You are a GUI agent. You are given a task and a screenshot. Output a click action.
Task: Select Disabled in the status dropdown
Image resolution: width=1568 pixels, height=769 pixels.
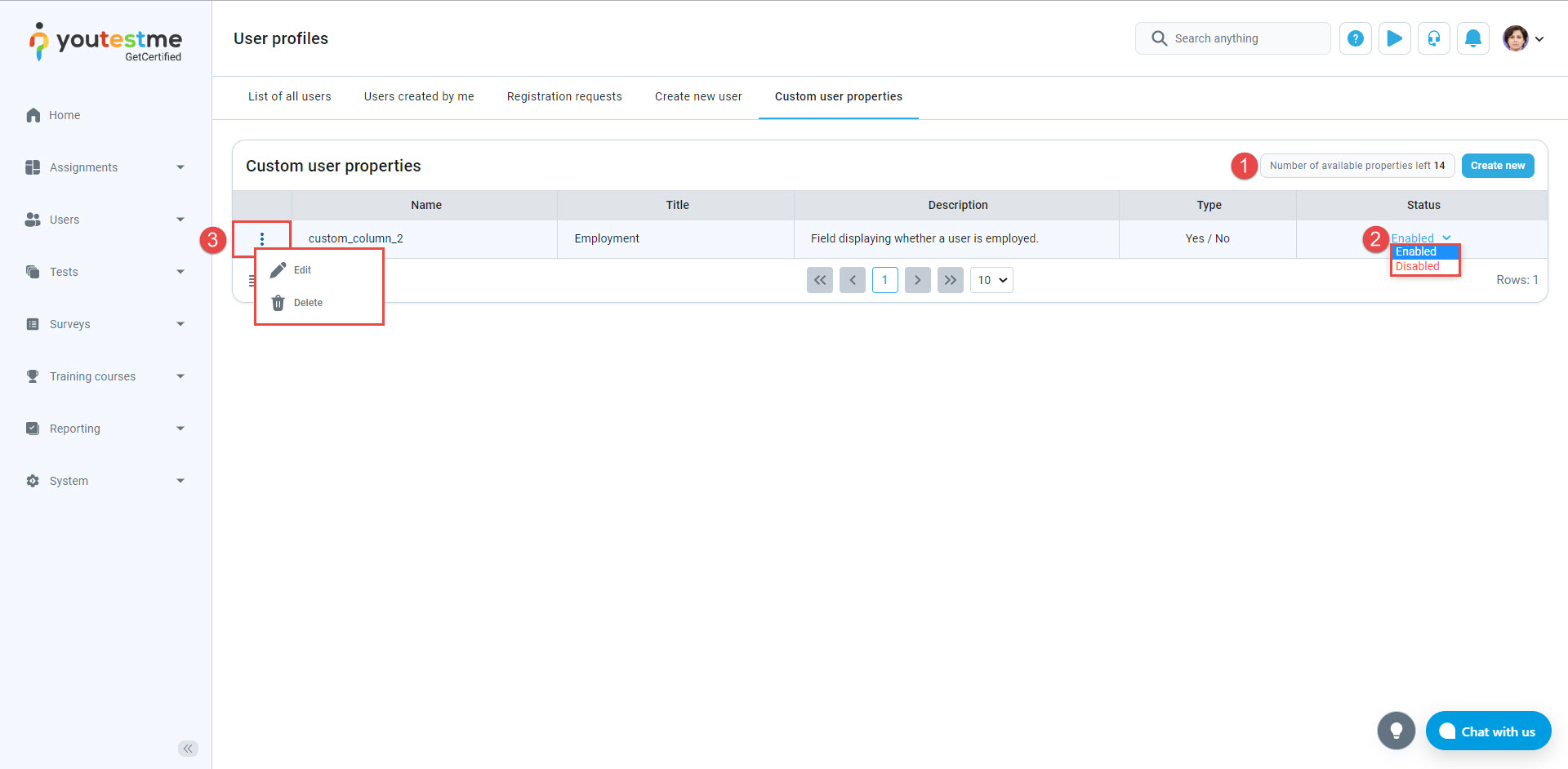(x=1418, y=267)
